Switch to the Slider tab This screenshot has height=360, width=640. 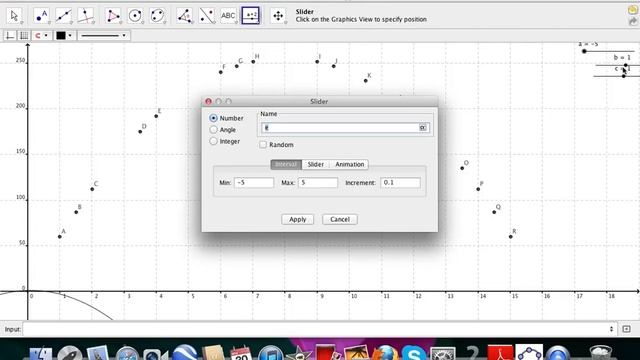[x=316, y=164]
